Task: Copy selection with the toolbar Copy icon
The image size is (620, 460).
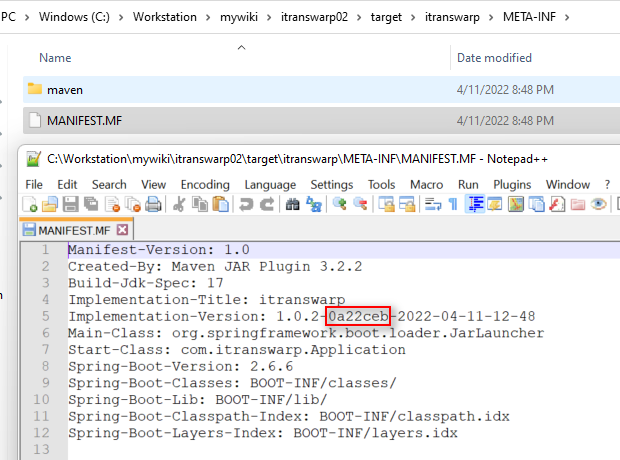Action: [200, 204]
